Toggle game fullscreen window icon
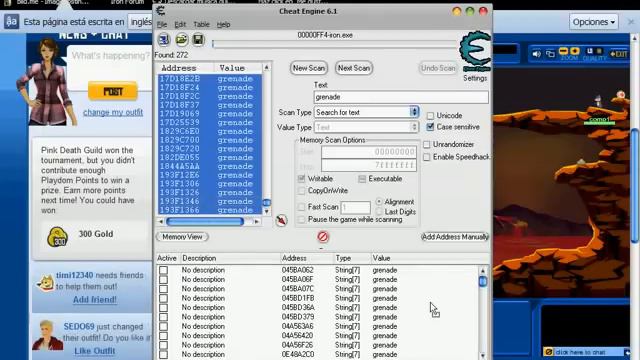 pyautogui.click(x=550, y=53)
